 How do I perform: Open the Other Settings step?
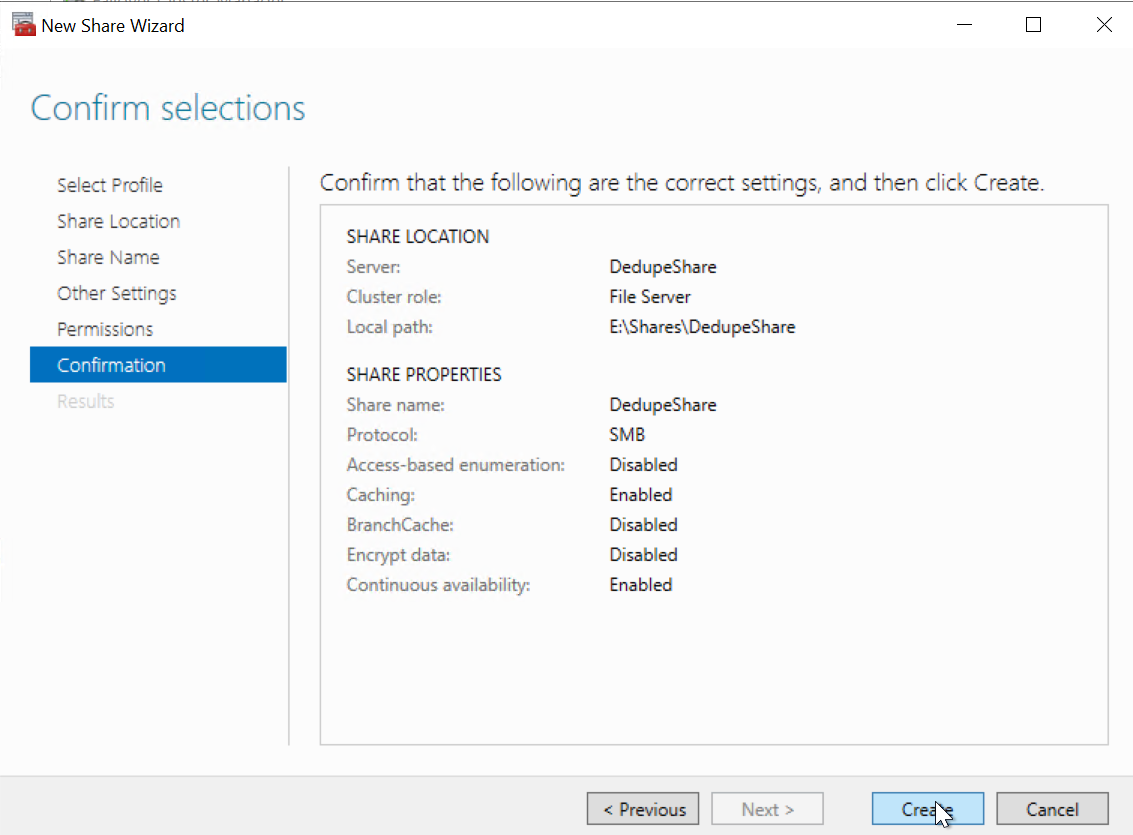tap(117, 293)
